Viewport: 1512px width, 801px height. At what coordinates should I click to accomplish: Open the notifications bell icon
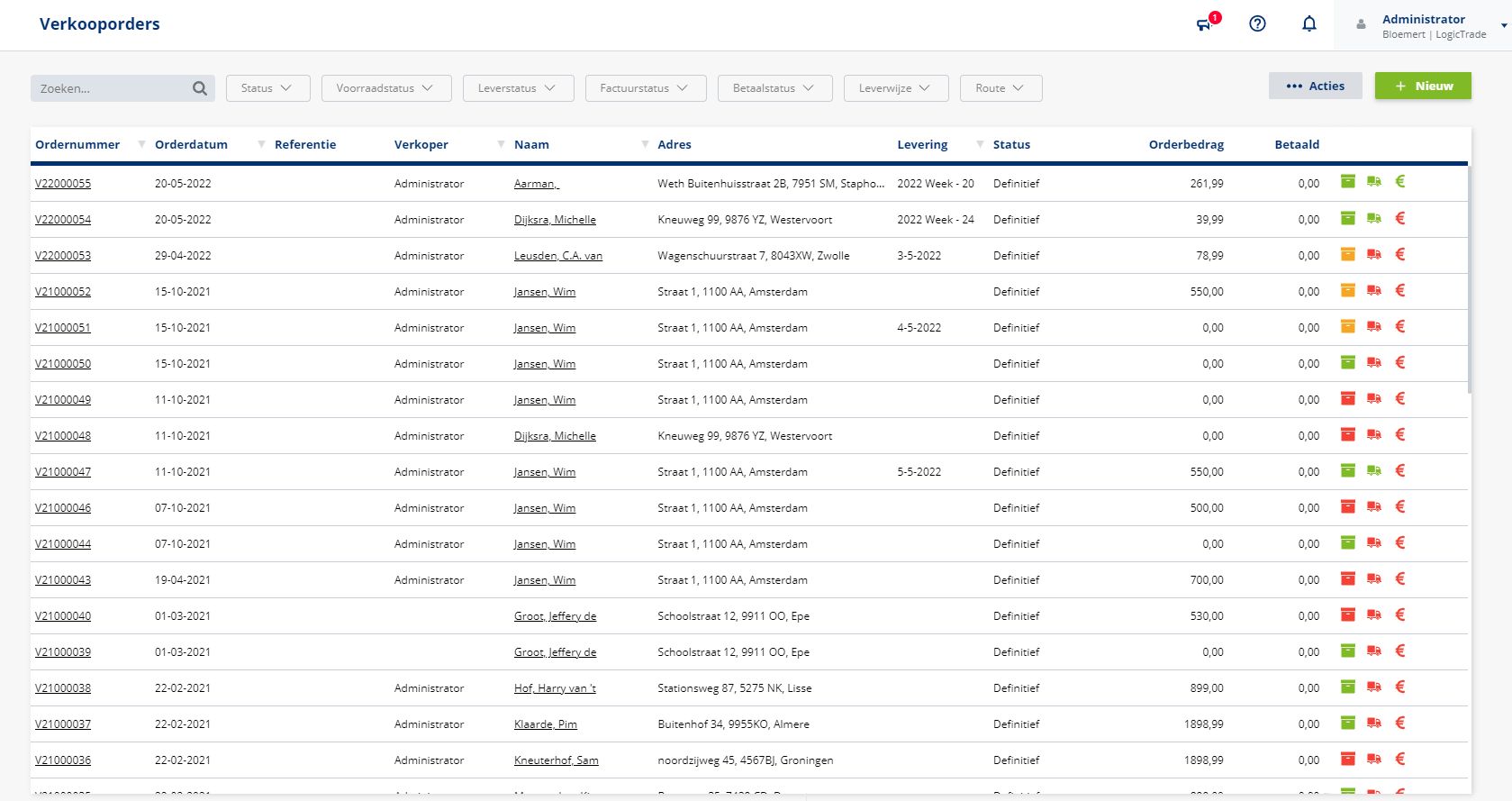coord(1308,24)
